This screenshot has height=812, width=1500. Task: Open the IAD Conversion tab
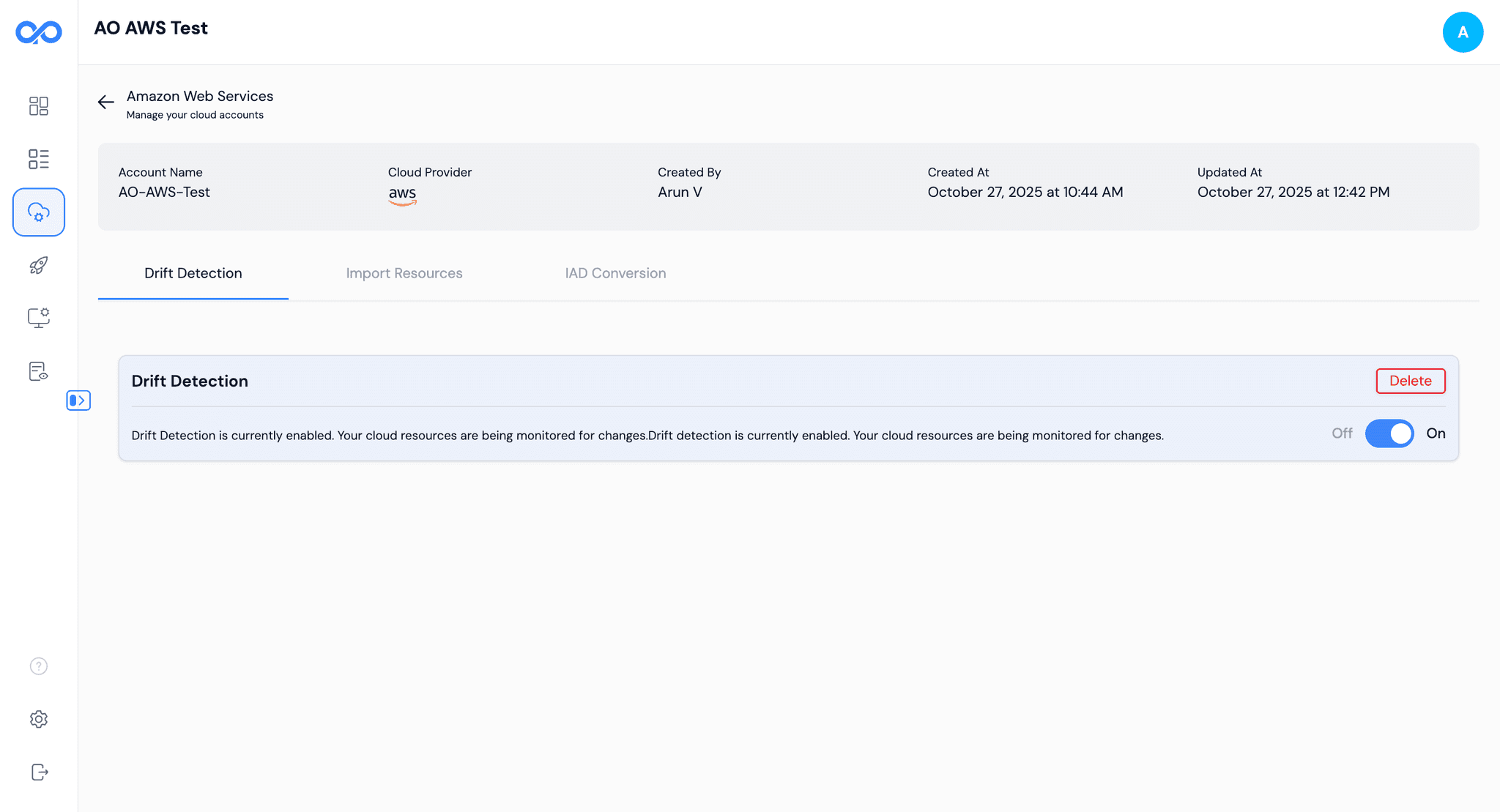click(615, 273)
